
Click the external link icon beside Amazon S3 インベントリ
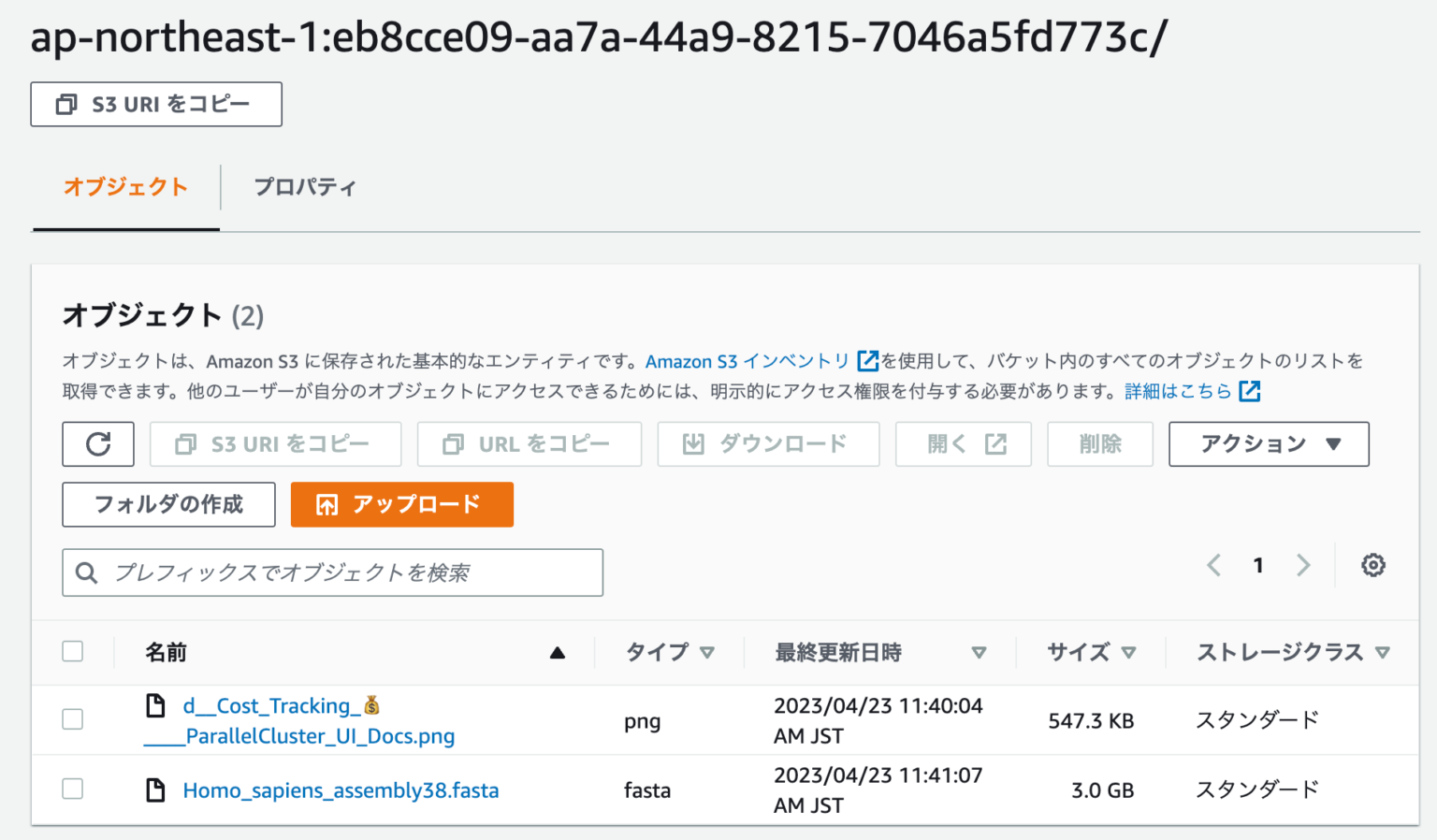coord(868,361)
